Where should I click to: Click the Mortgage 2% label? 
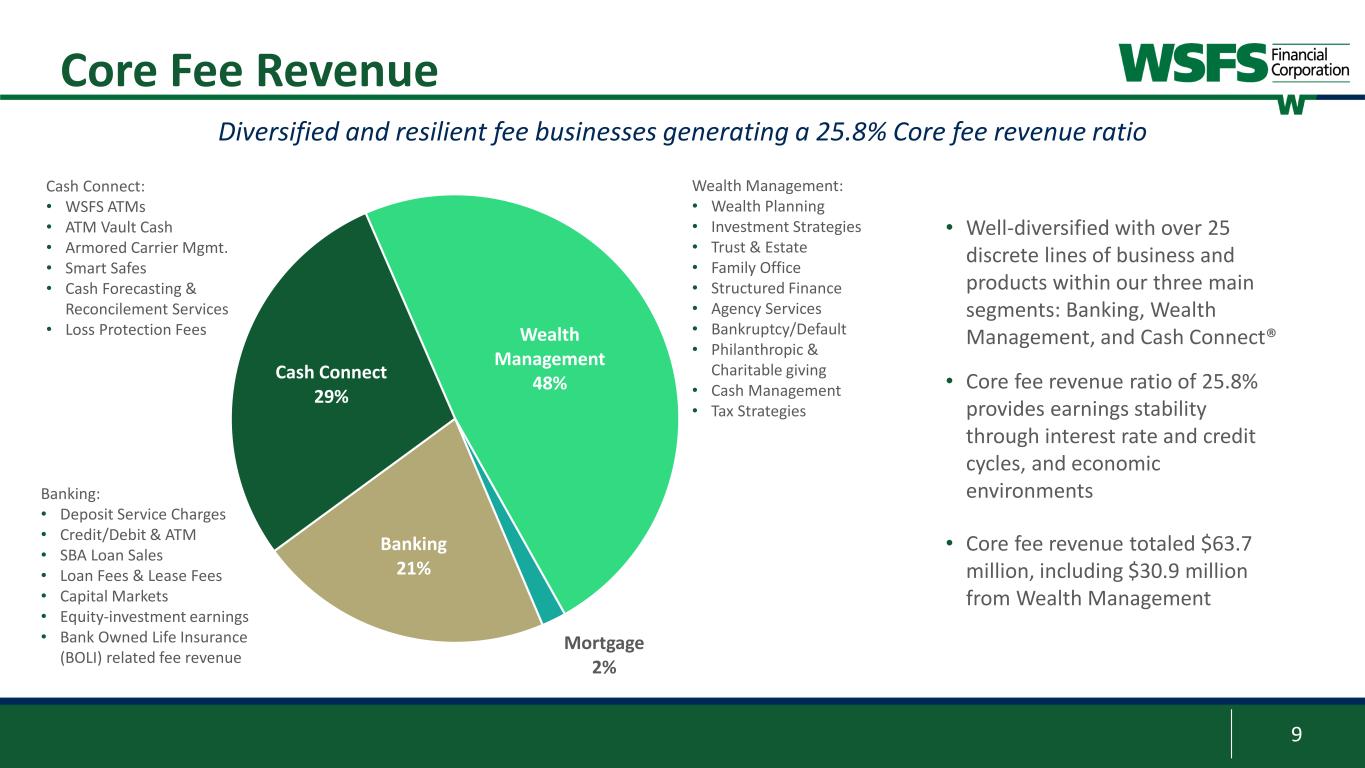[x=603, y=654]
